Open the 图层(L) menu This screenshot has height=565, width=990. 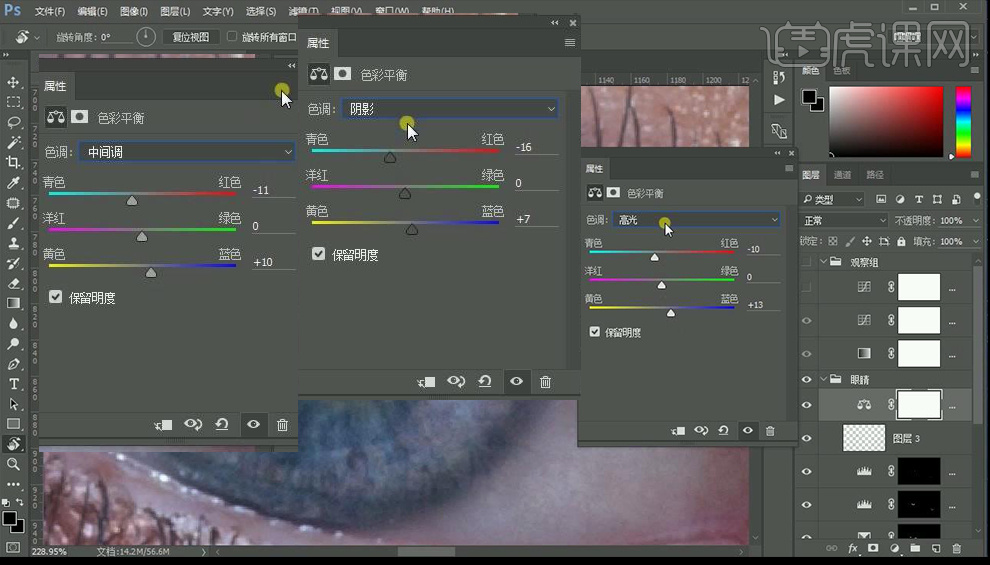coord(175,11)
